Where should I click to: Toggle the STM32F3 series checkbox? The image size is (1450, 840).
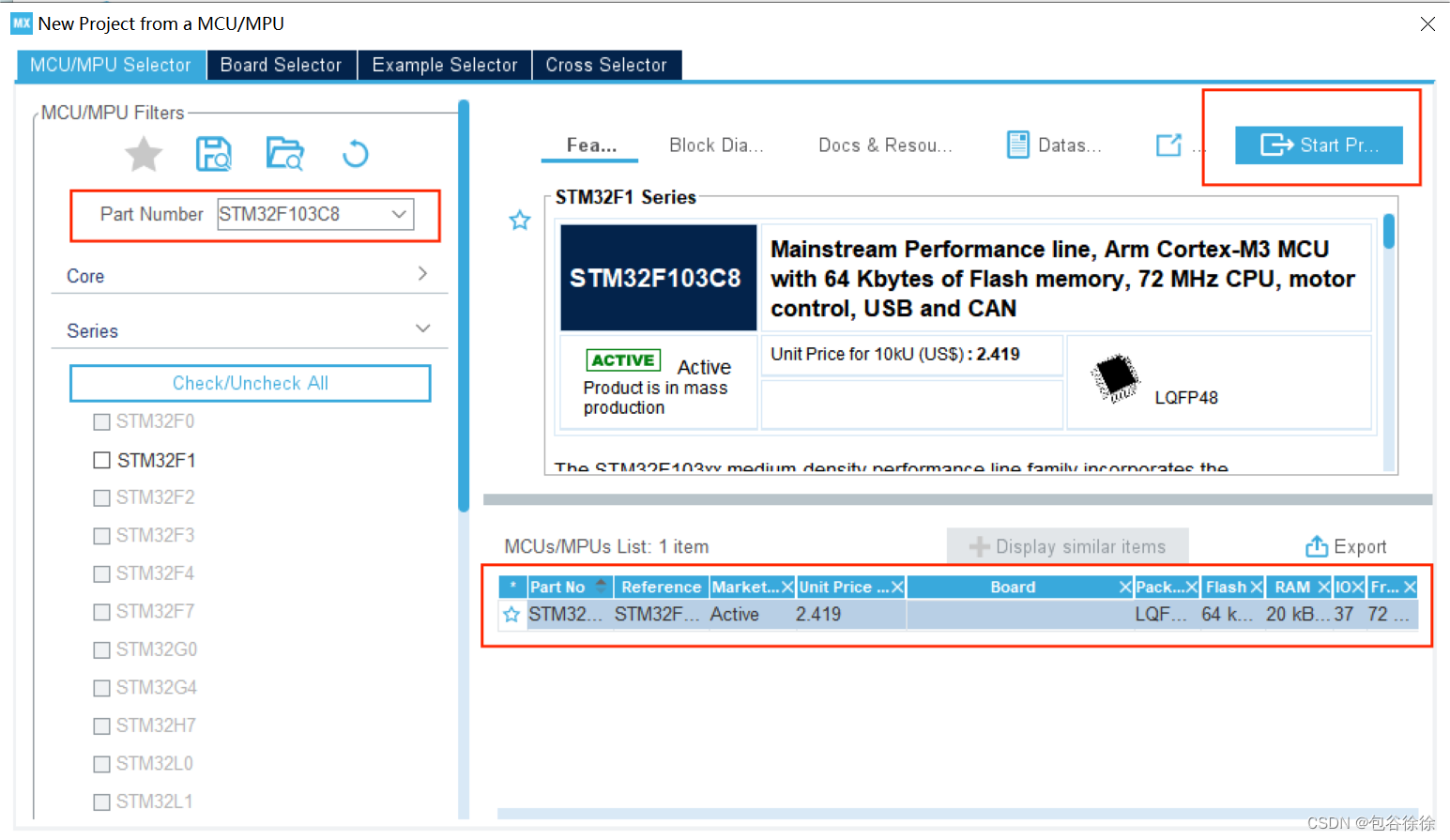click(102, 536)
